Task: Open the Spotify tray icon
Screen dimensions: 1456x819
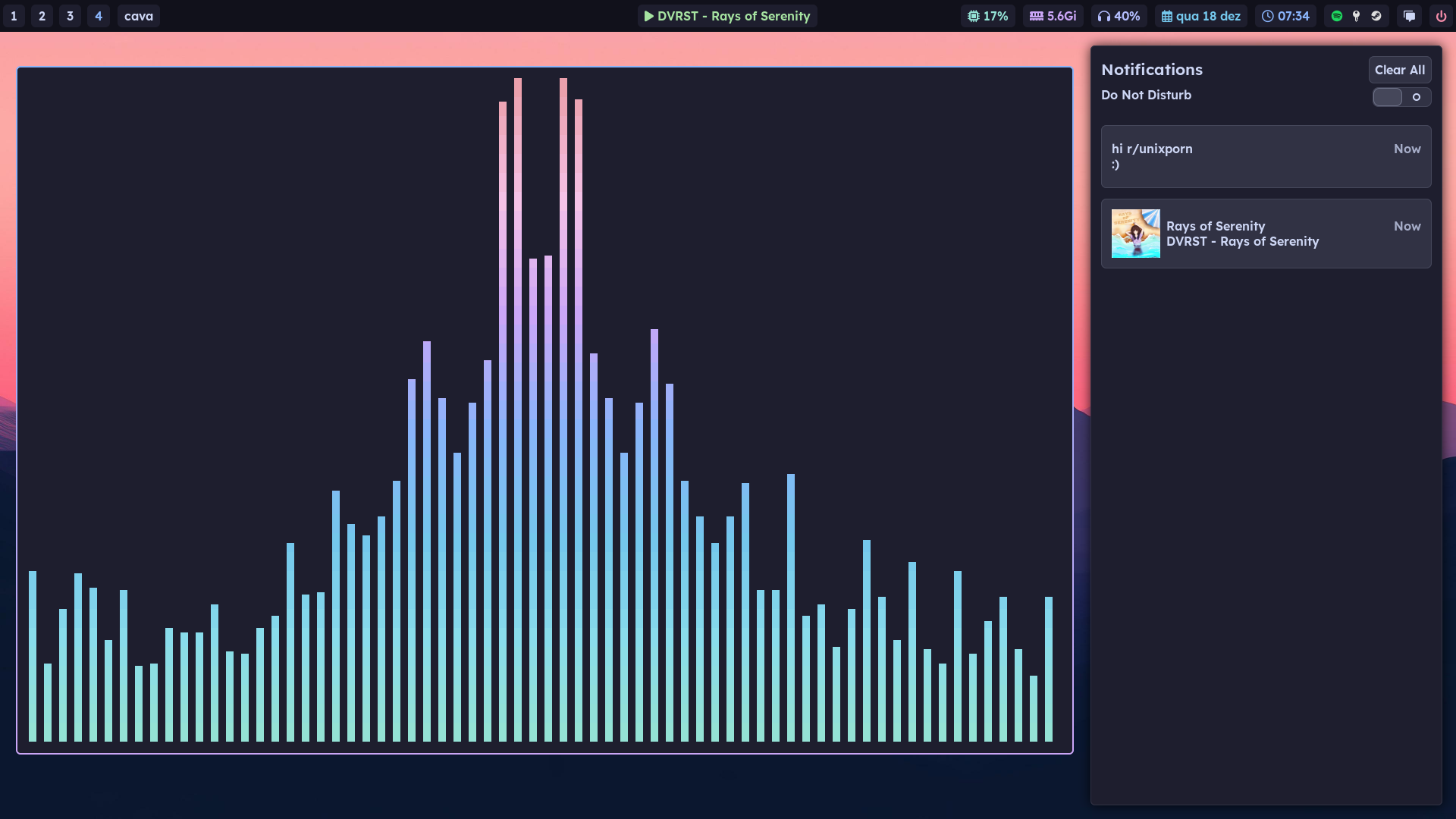Action: (1337, 16)
